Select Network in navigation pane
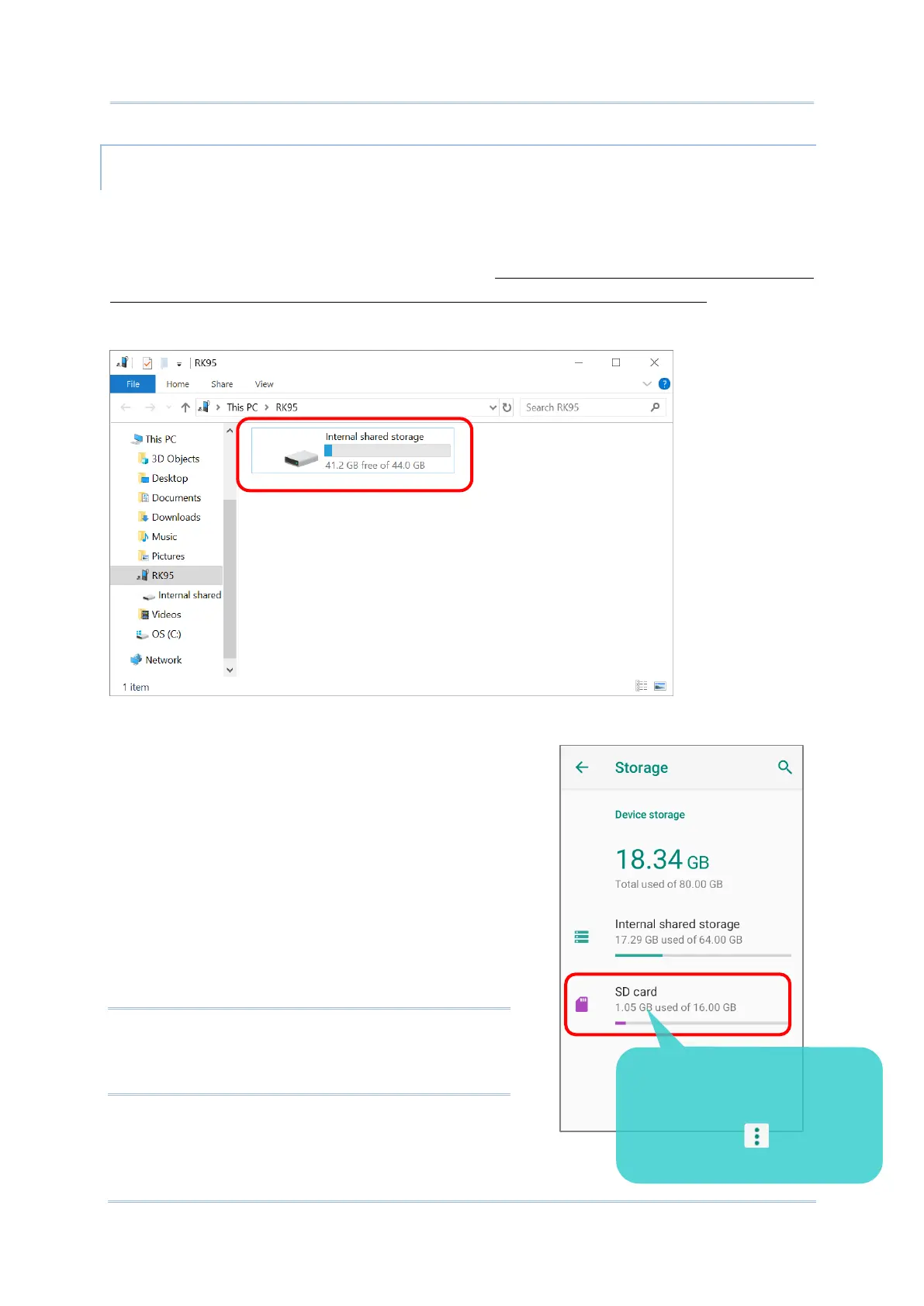This screenshot has height=1306, width=924. click(163, 660)
